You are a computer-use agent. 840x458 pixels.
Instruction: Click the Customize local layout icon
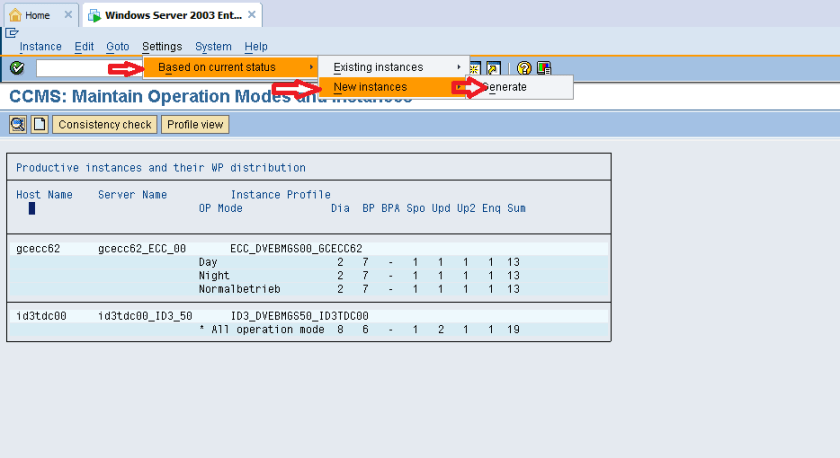pos(544,68)
